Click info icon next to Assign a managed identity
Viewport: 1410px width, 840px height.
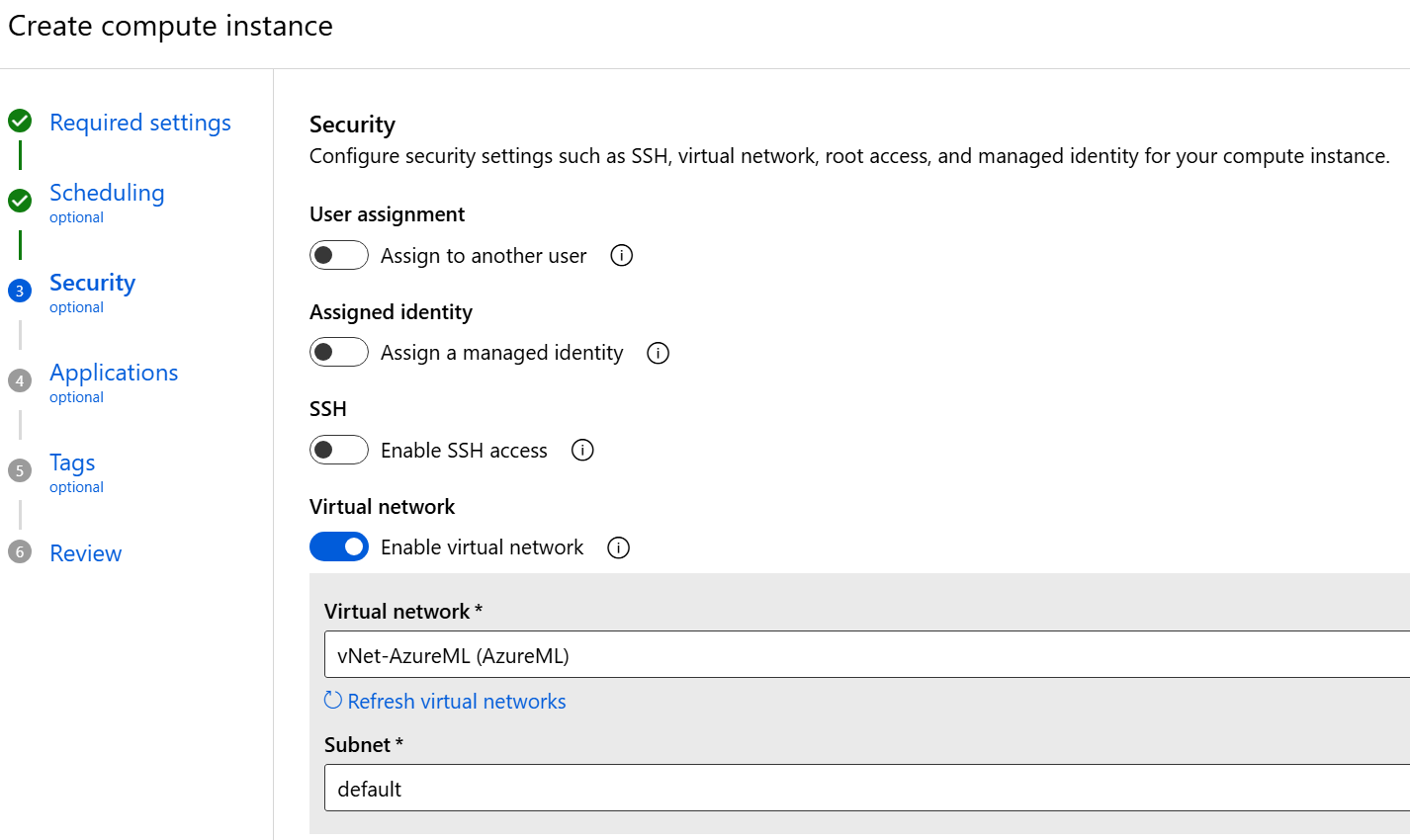[658, 353]
